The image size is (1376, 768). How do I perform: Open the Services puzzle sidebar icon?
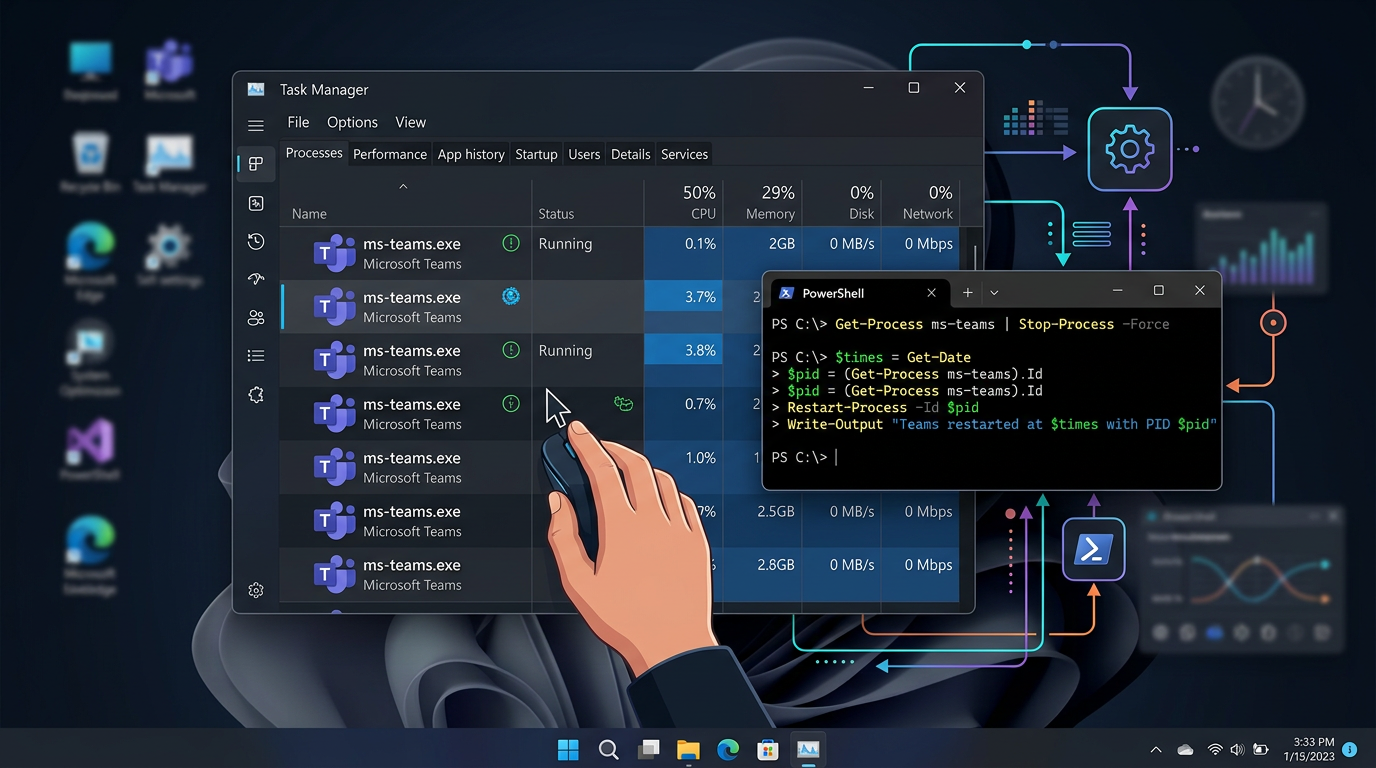click(x=256, y=395)
